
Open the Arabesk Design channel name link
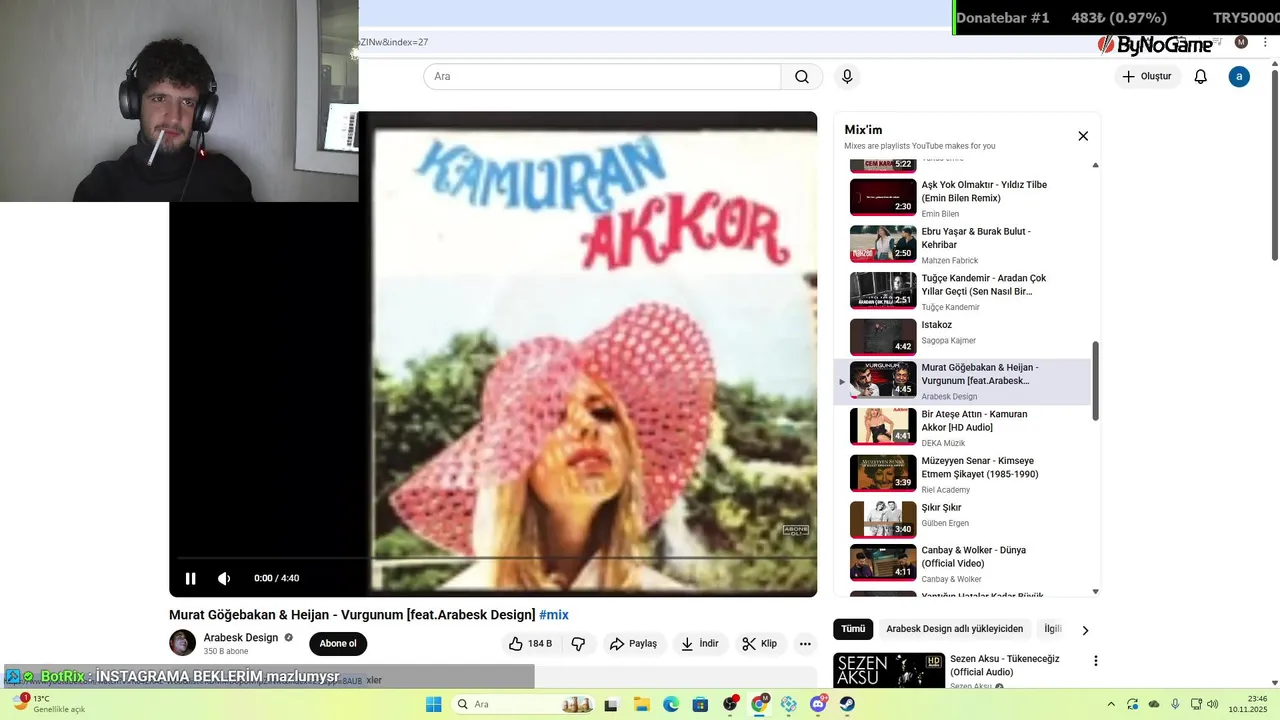tap(241, 638)
